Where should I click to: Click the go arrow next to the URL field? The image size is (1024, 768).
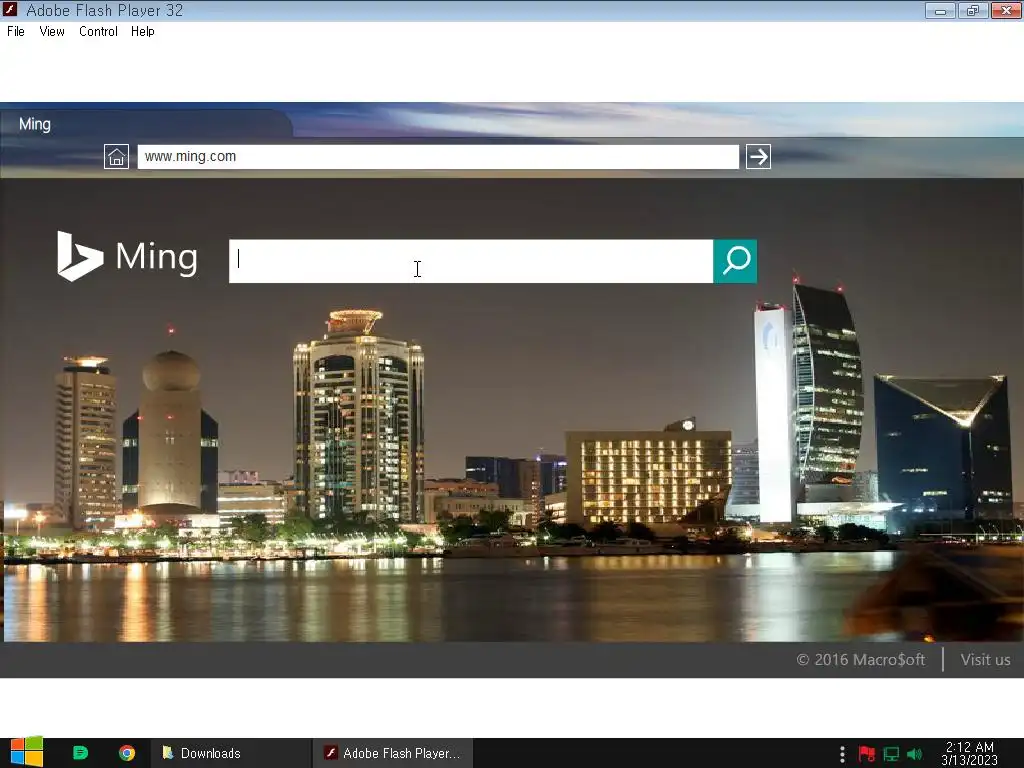[758, 157]
